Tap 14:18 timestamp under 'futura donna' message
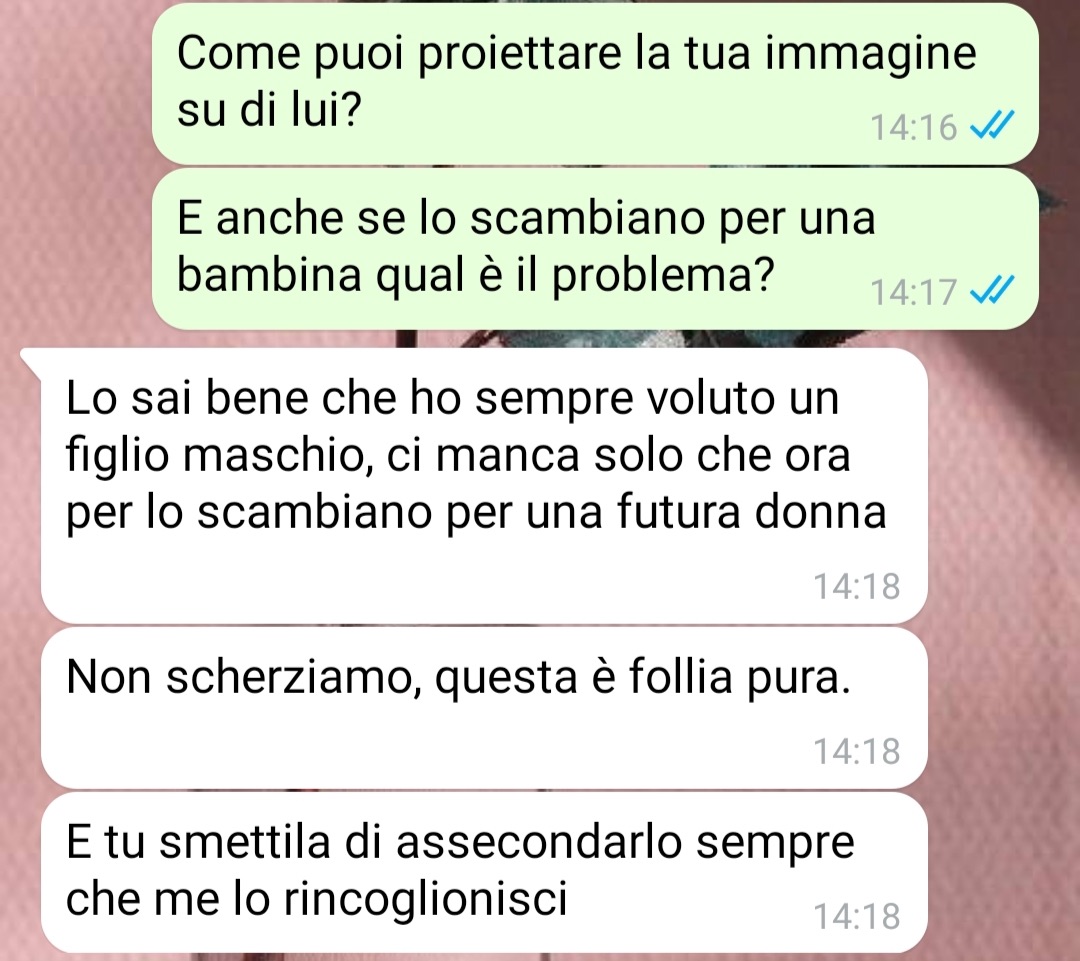 click(857, 586)
